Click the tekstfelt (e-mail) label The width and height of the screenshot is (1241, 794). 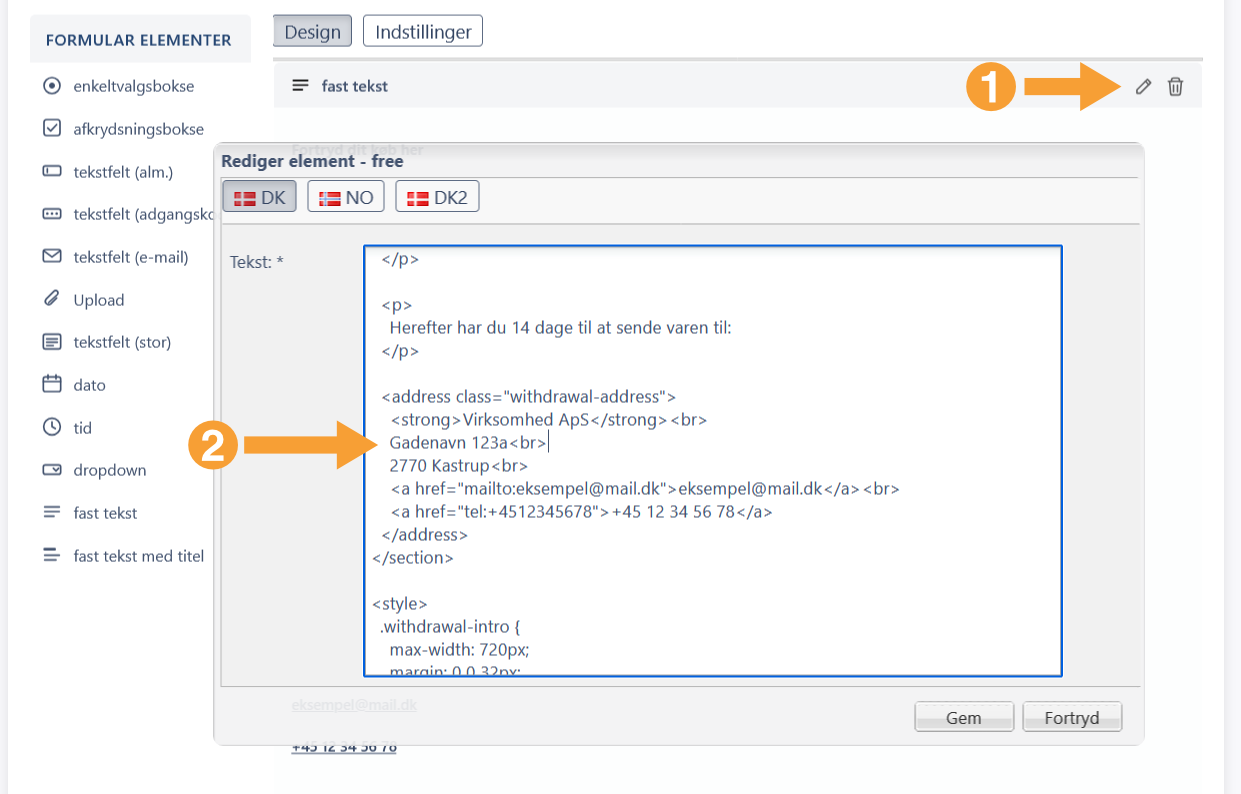[x=131, y=257]
